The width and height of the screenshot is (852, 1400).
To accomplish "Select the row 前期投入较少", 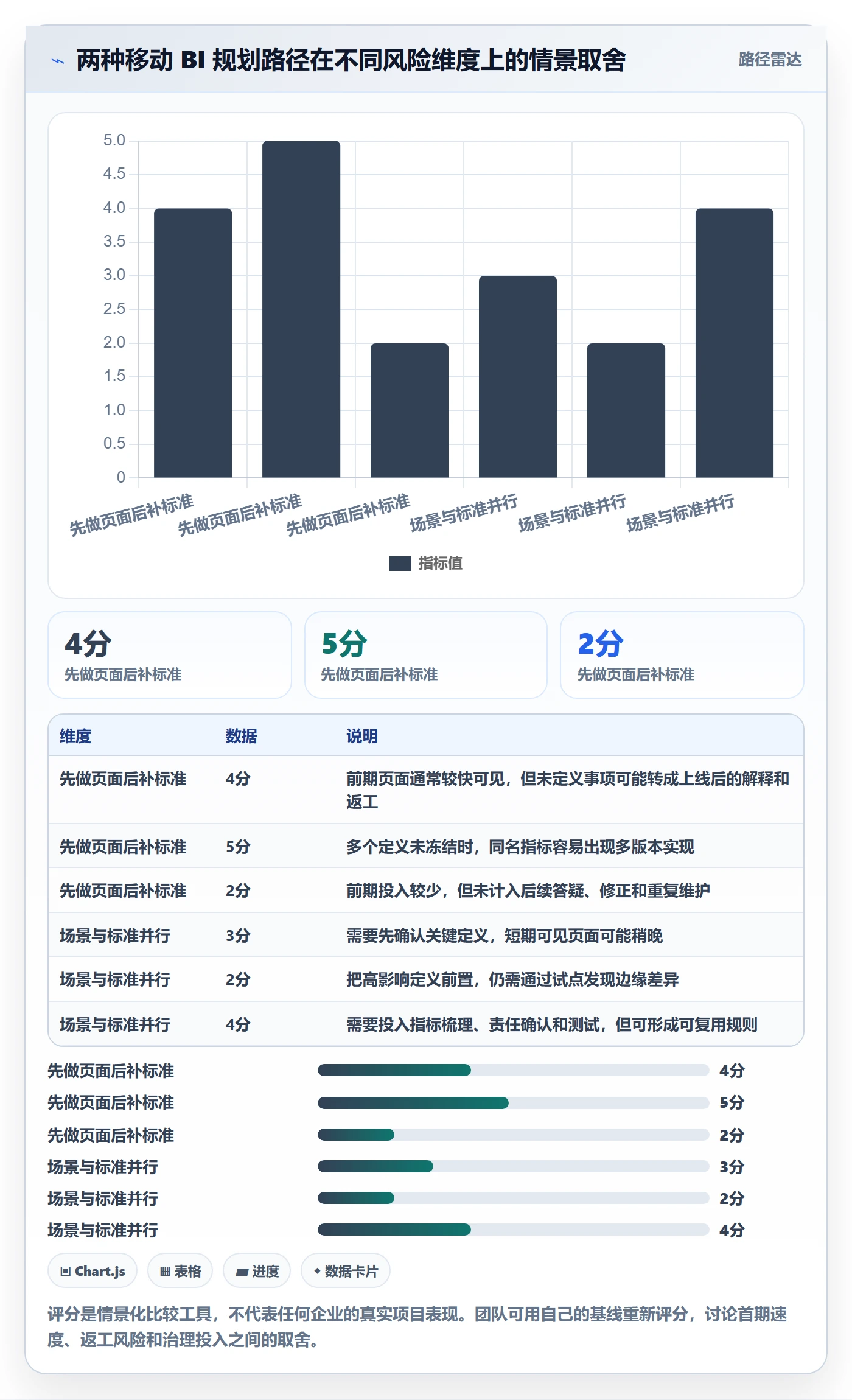I will tap(426, 891).
